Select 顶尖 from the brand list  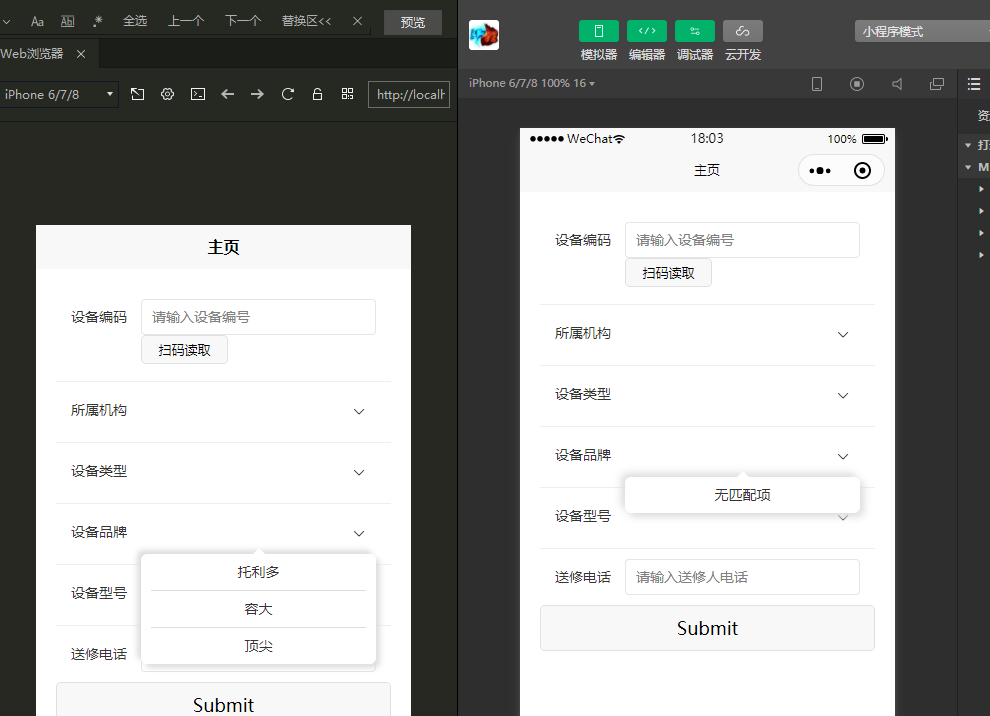(258, 646)
